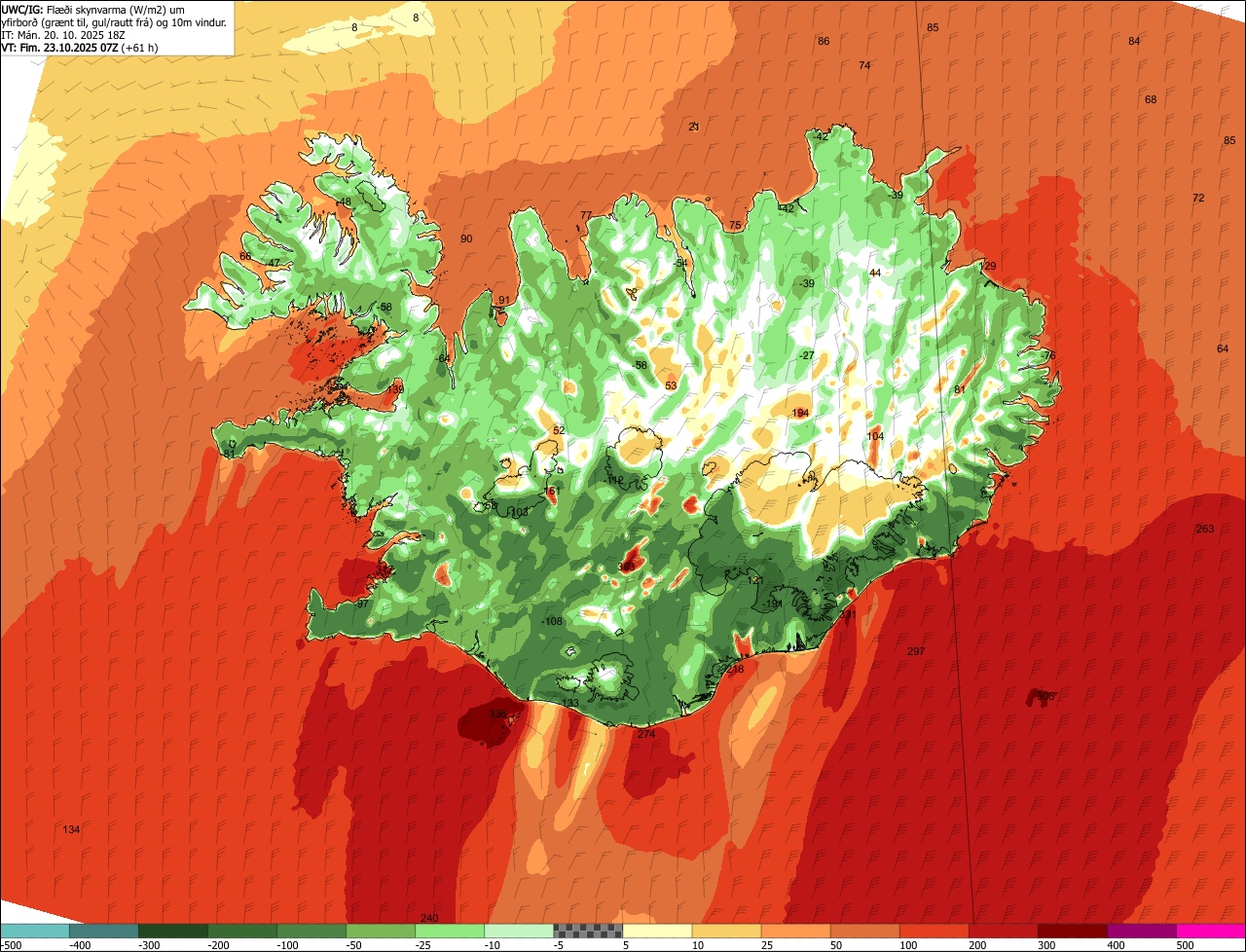
Task: Click the -27 value on land
Action: pos(806,355)
